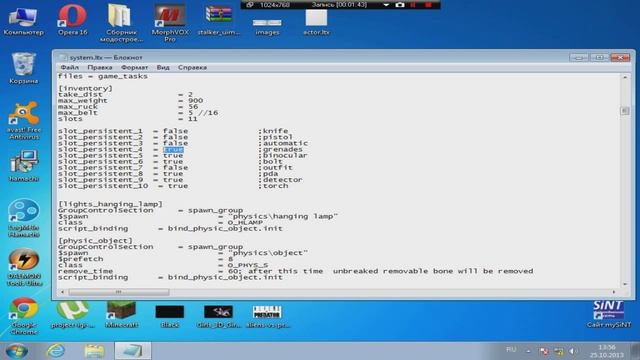Pause the screen recording
Image resolution: width=640 pixels, height=360 pixels.
point(413,5)
